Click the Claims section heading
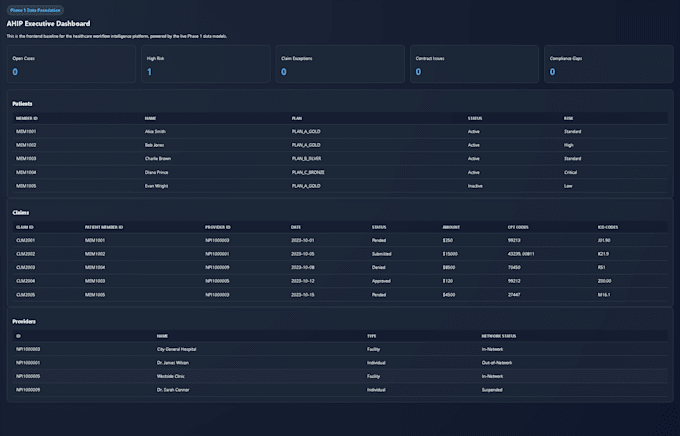This screenshot has height=436, width=680. coord(20,213)
